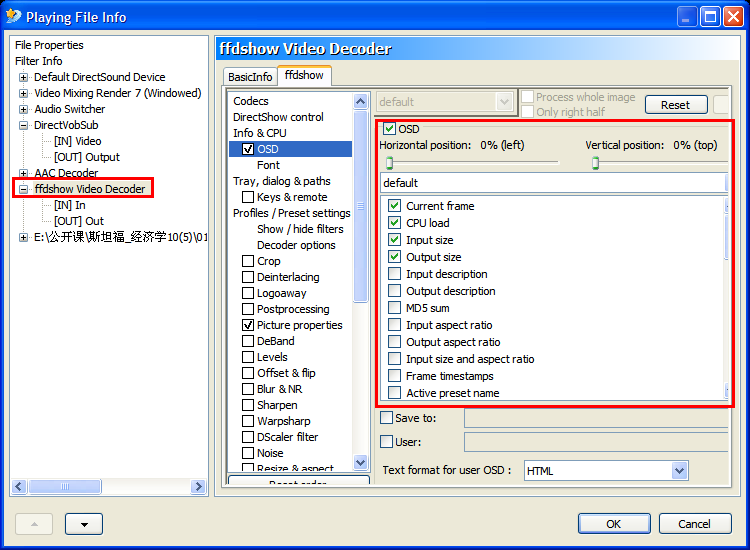Open the Font settings entry
The width and height of the screenshot is (750, 550).
click(x=268, y=165)
